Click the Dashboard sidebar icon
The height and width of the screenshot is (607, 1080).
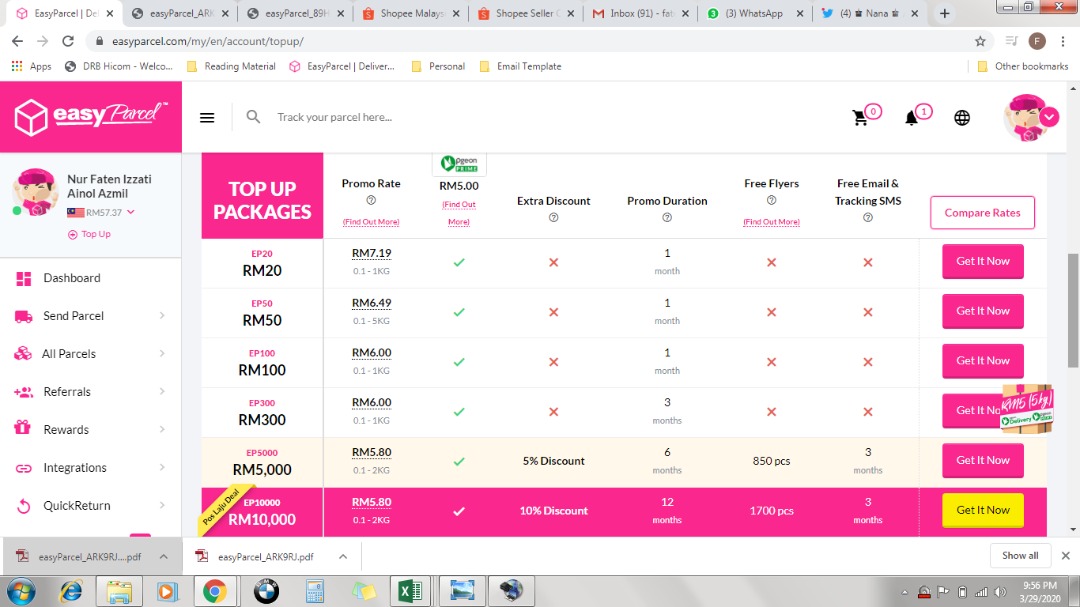tap(23, 278)
